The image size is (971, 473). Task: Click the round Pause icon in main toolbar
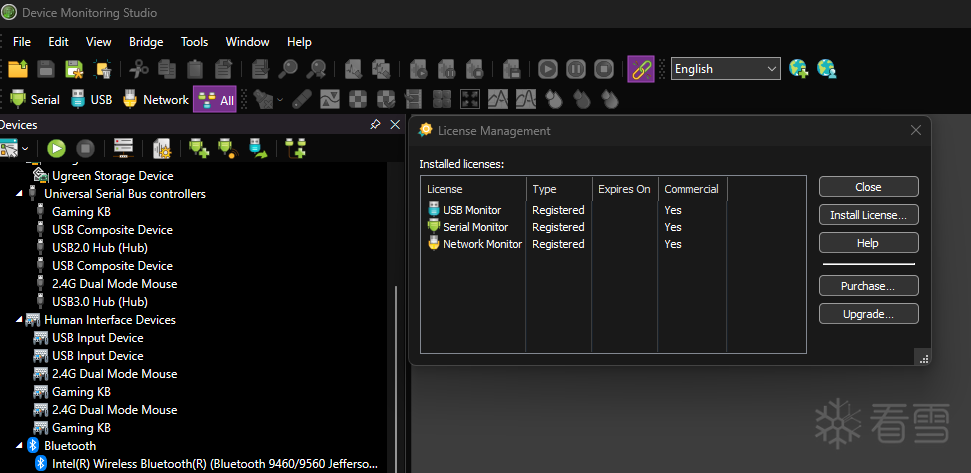[x=576, y=69]
